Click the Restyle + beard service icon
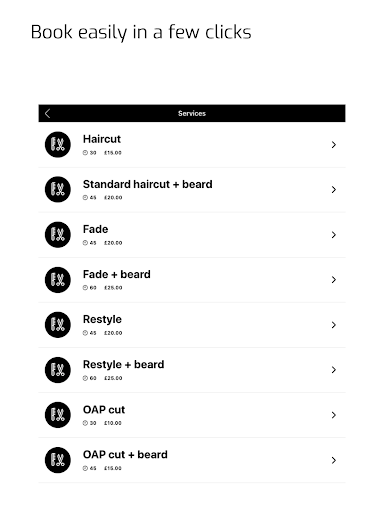 (58, 370)
